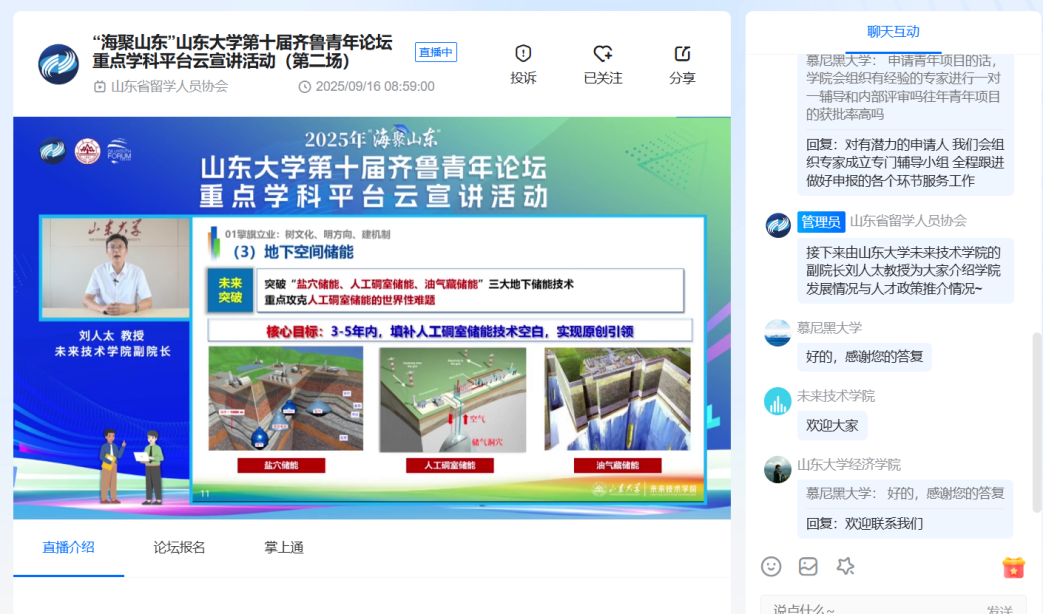Click the star badge icon in chat toolbar
Image resolution: width=1043 pixels, height=614 pixels.
[x=845, y=566]
